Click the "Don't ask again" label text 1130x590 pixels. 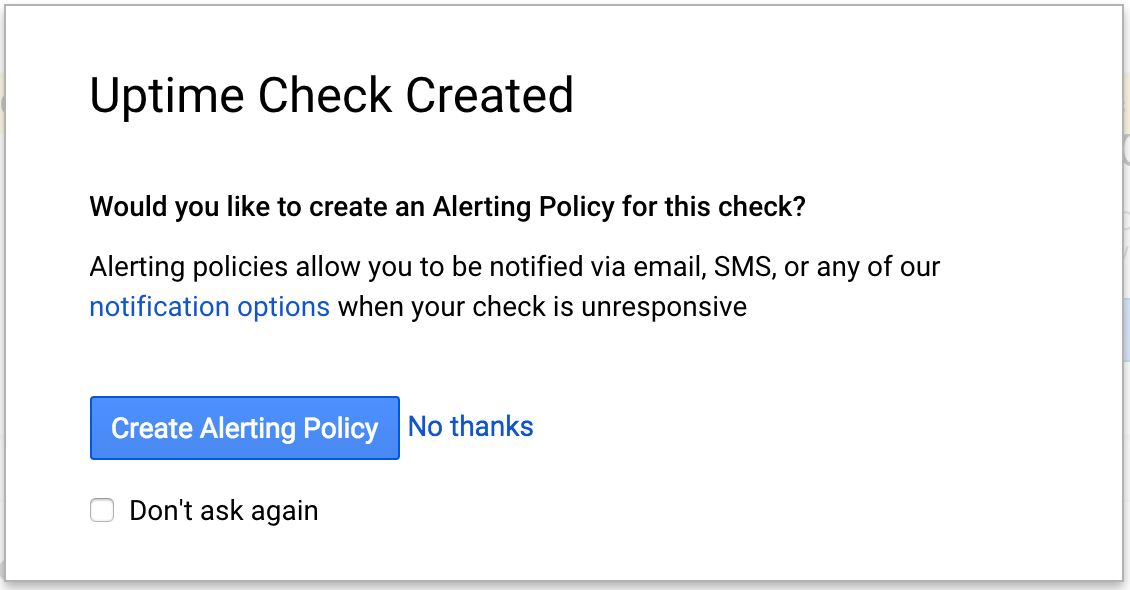click(x=224, y=511)
